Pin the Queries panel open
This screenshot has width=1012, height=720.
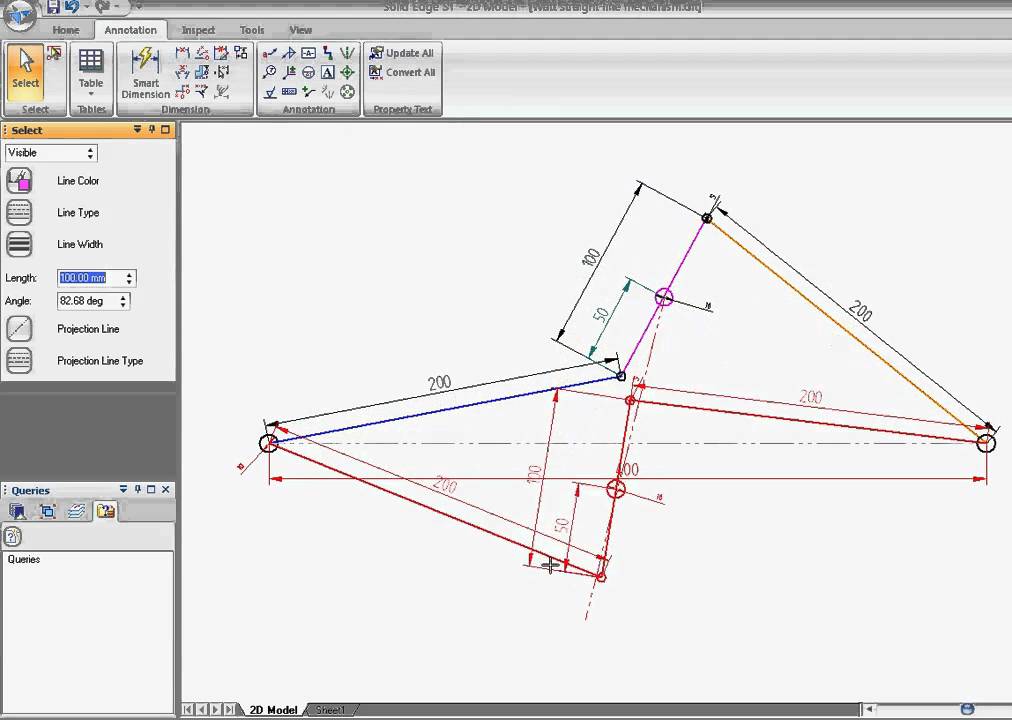click(138, 490)
